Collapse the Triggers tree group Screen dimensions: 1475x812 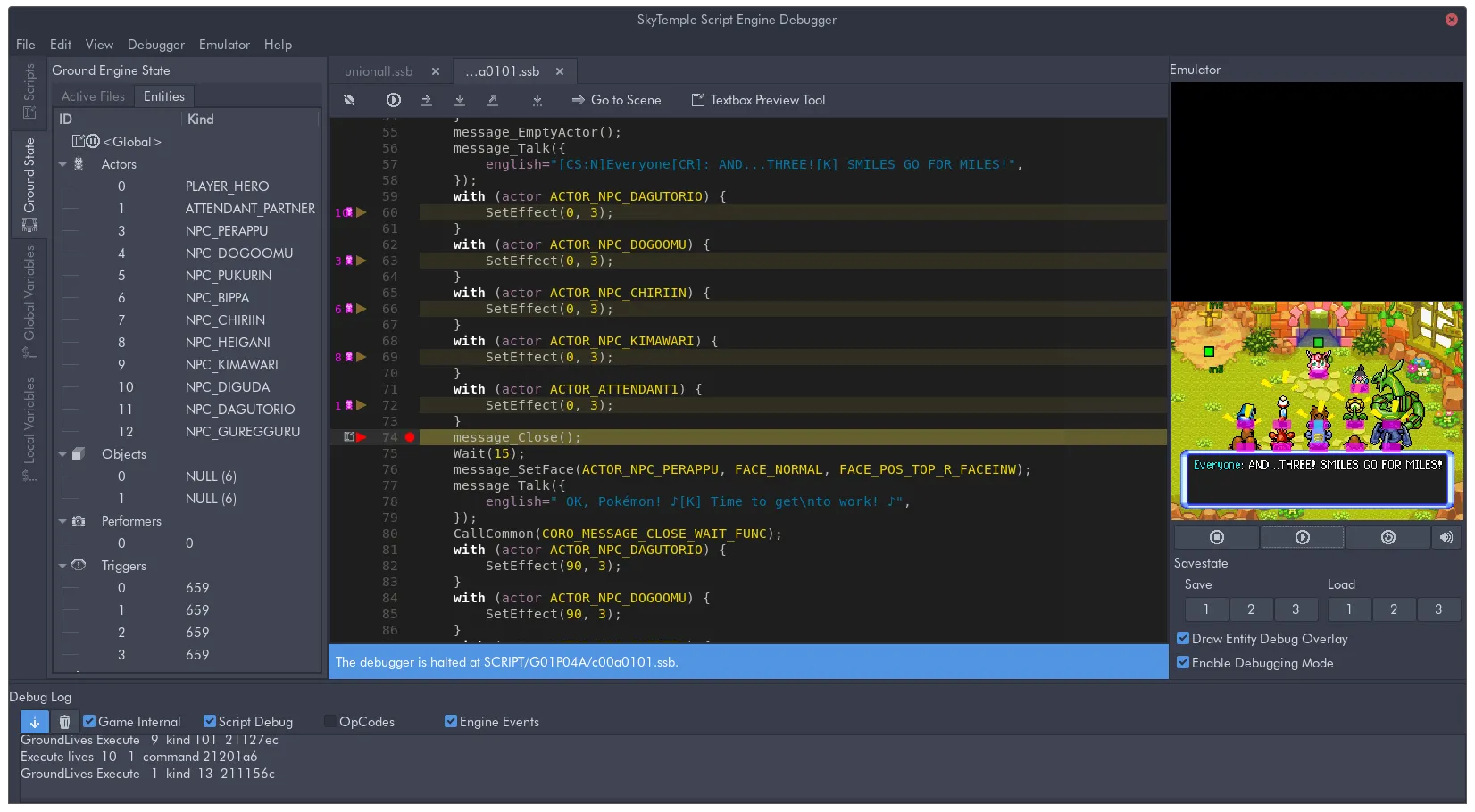coord(62,566)
